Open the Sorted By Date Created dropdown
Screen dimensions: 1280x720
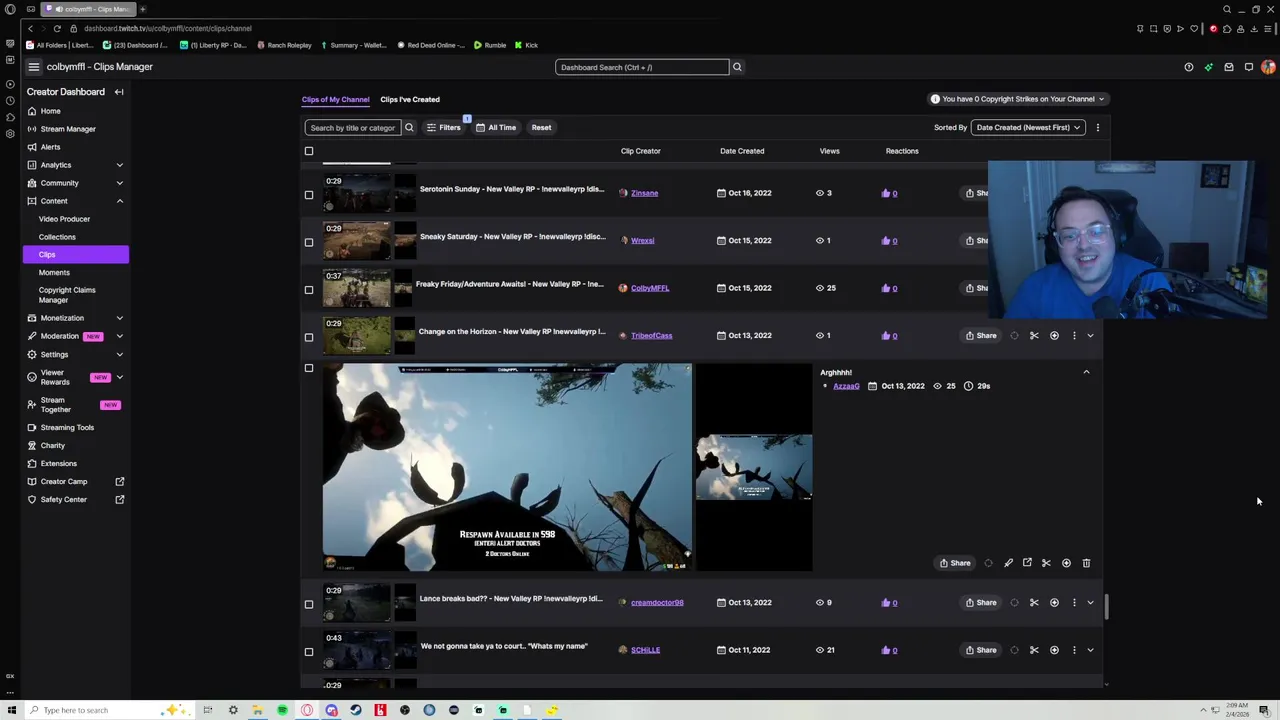click(x=1028, y=127)
